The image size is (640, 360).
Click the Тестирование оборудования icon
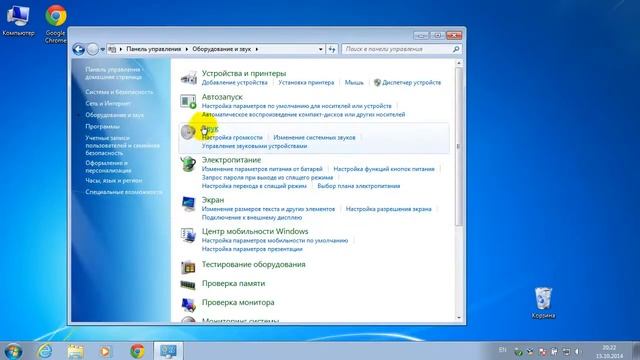[x=188, y=267]
